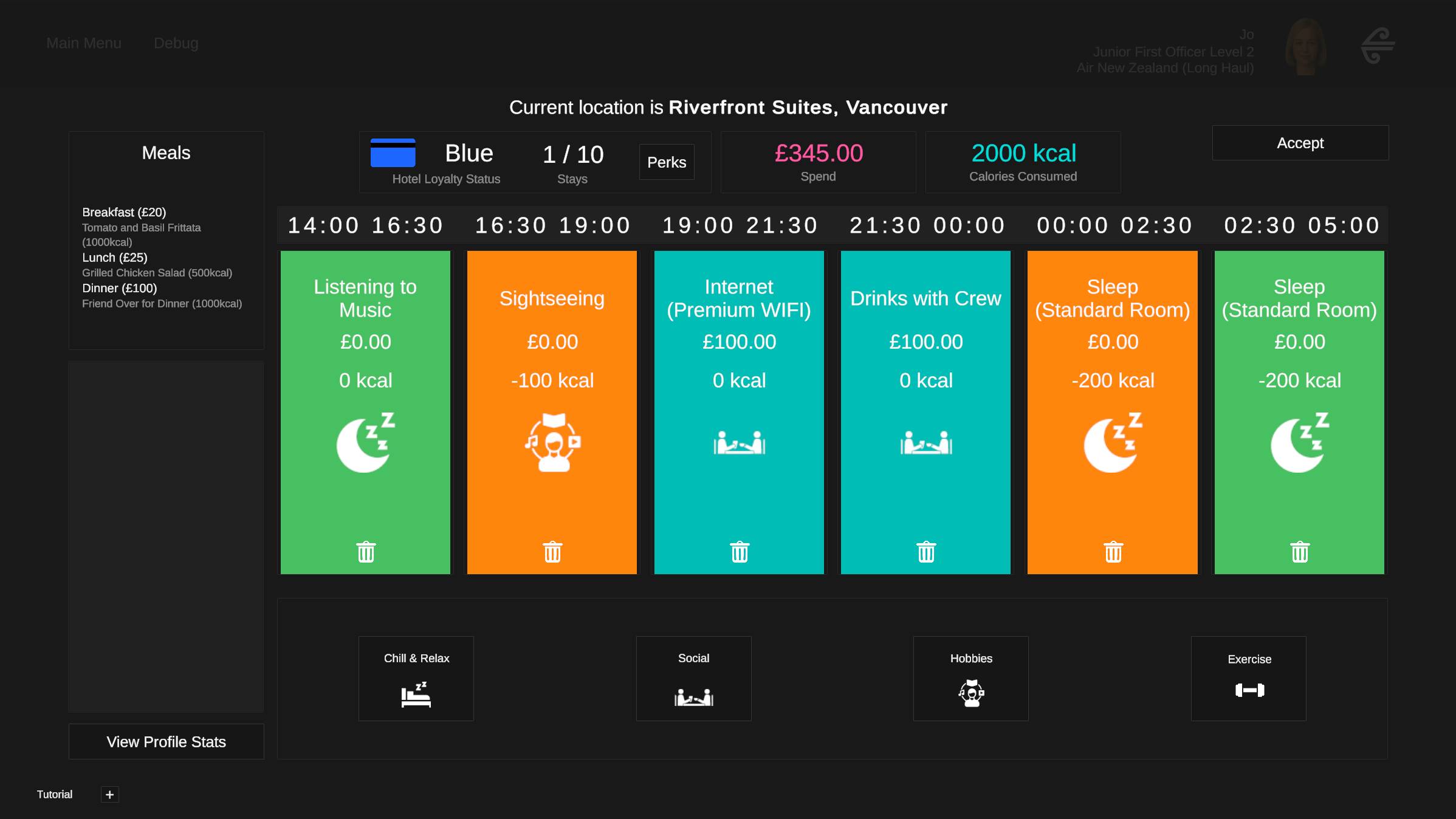
Task: Click the Accept button
Action: [x=1300, y=143]
